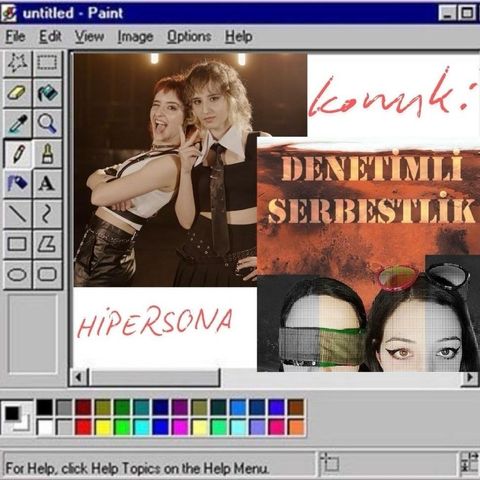Pick the navy blue swatch in top row

[160, 407]
